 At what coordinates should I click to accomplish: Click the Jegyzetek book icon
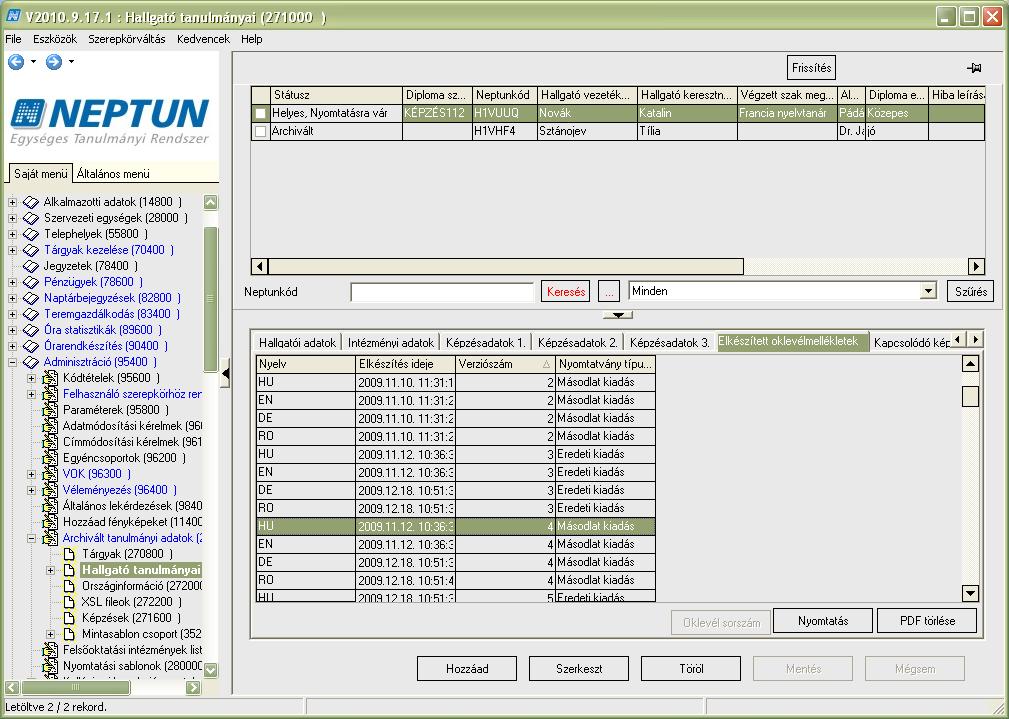pyautogui.click(x=30, y=266)
